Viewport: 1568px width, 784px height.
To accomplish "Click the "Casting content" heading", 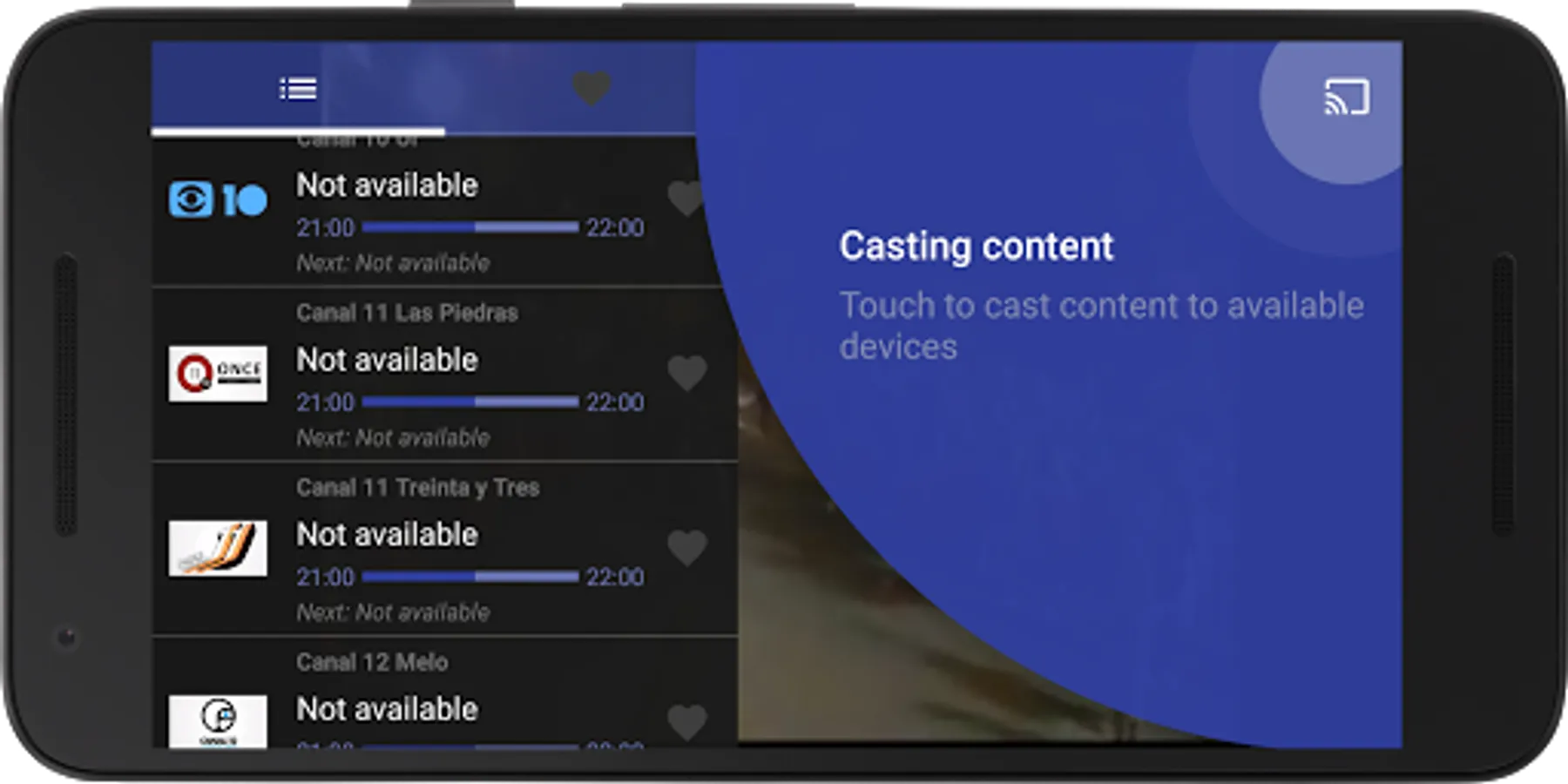I will 977,247.
